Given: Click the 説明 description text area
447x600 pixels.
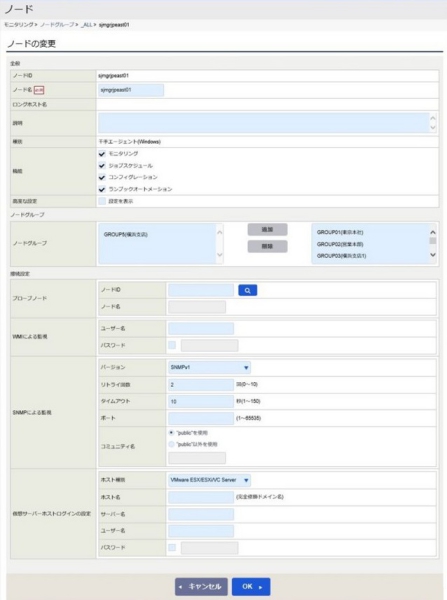Looking at the screenshot, I should coord(264,123).
